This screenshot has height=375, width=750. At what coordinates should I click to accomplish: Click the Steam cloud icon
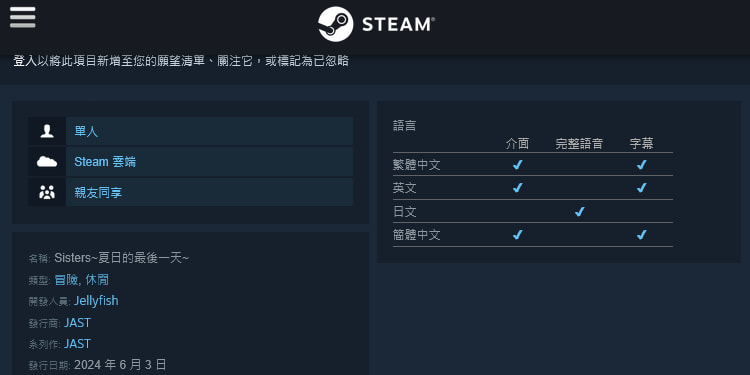click(47, 162)
